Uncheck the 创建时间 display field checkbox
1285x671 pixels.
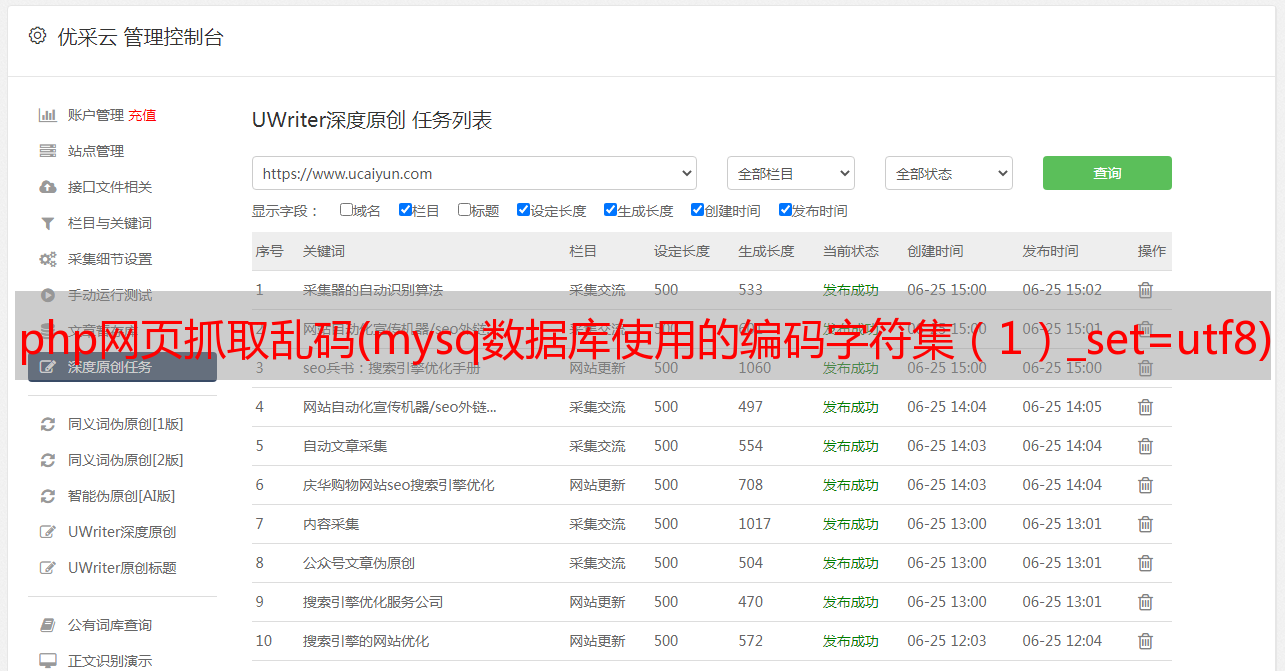point(697,210)
